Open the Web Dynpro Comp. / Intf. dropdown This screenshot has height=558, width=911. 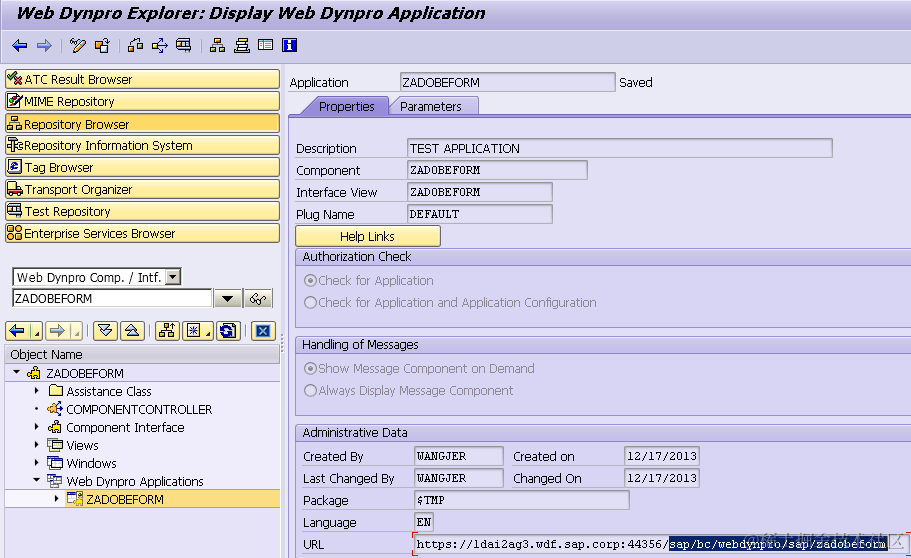coord(173,277)
